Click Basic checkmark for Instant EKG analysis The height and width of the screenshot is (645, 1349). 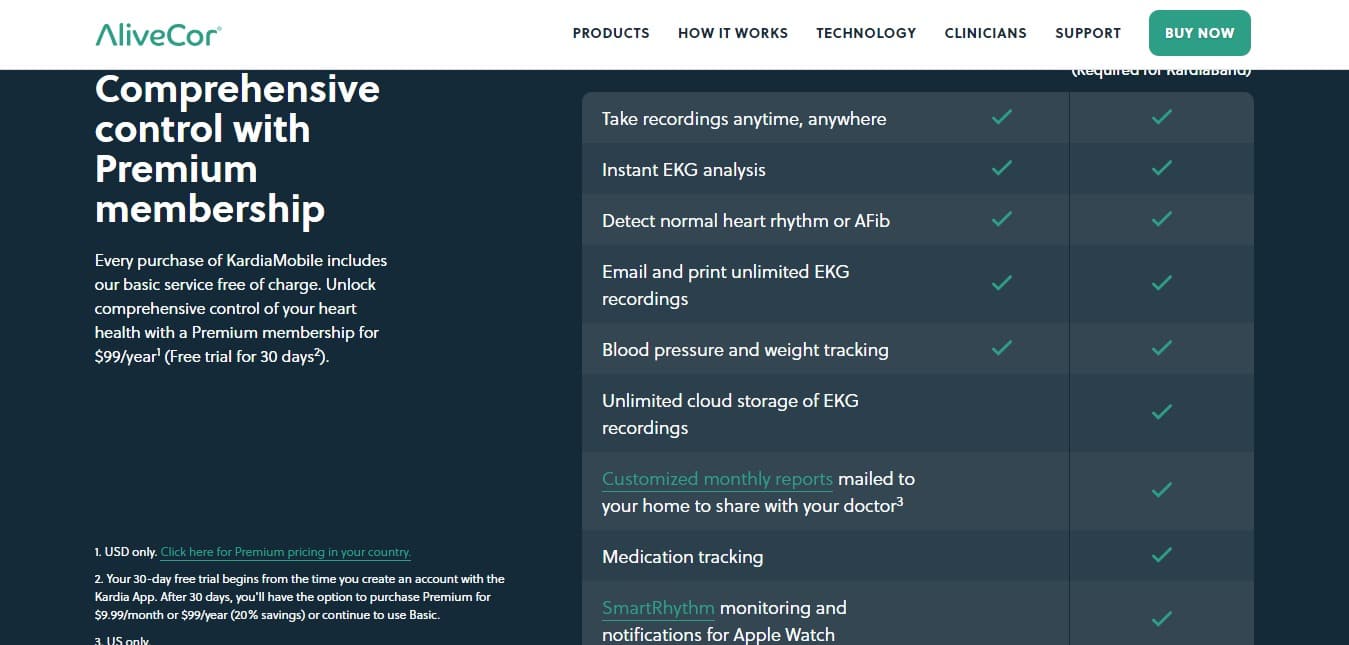(1001, 168)
